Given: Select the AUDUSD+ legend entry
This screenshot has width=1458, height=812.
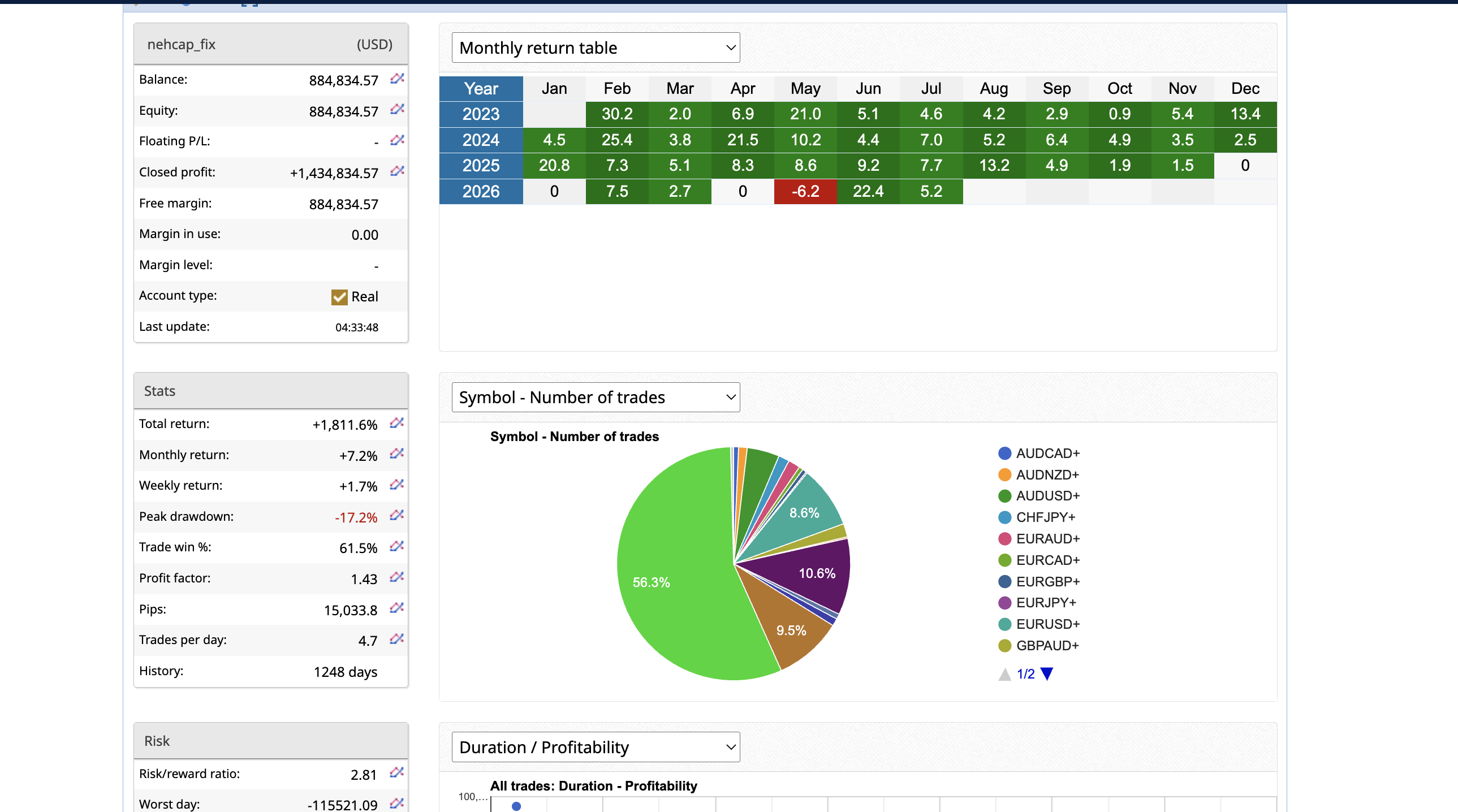Looking at the screenshot, I should (1039, 496).
